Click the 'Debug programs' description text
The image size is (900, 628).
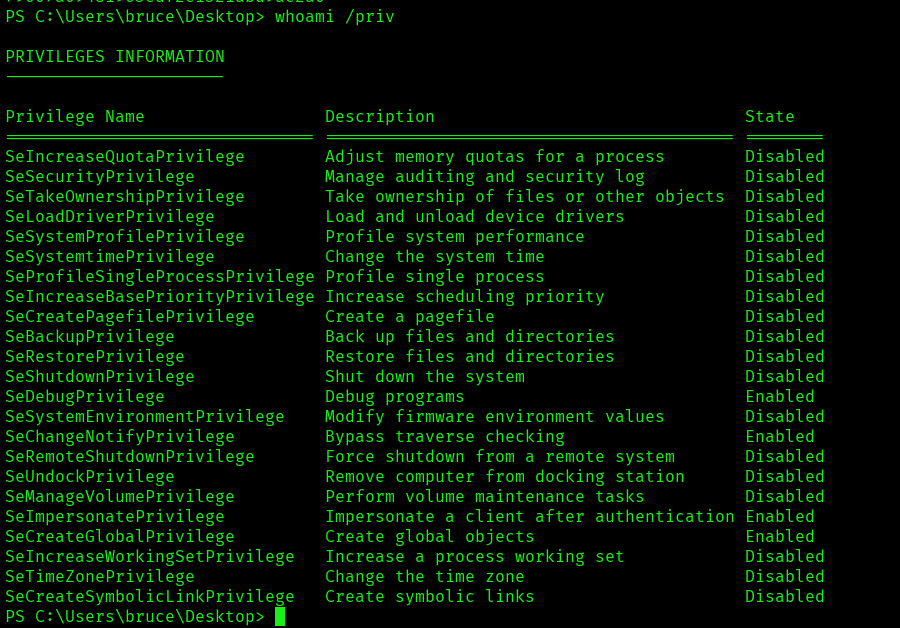click(x=395, y=397)
